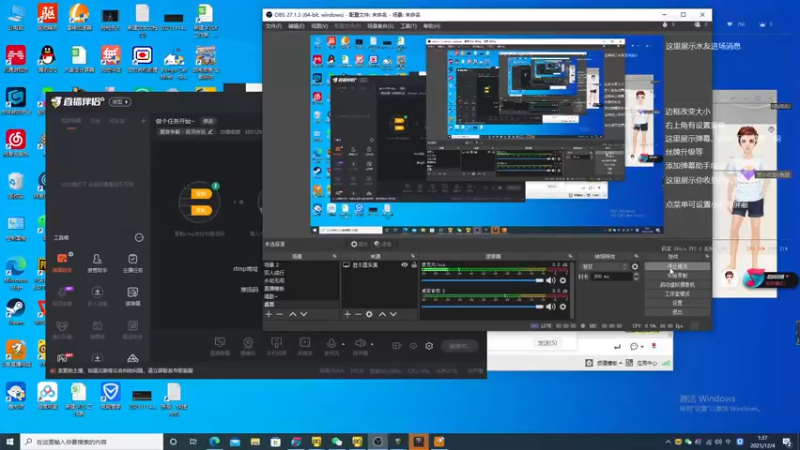Click 退出 button in OBS controls
This screenshot has height=450, width=800.
pyautogui.click(x=677, y=312)
